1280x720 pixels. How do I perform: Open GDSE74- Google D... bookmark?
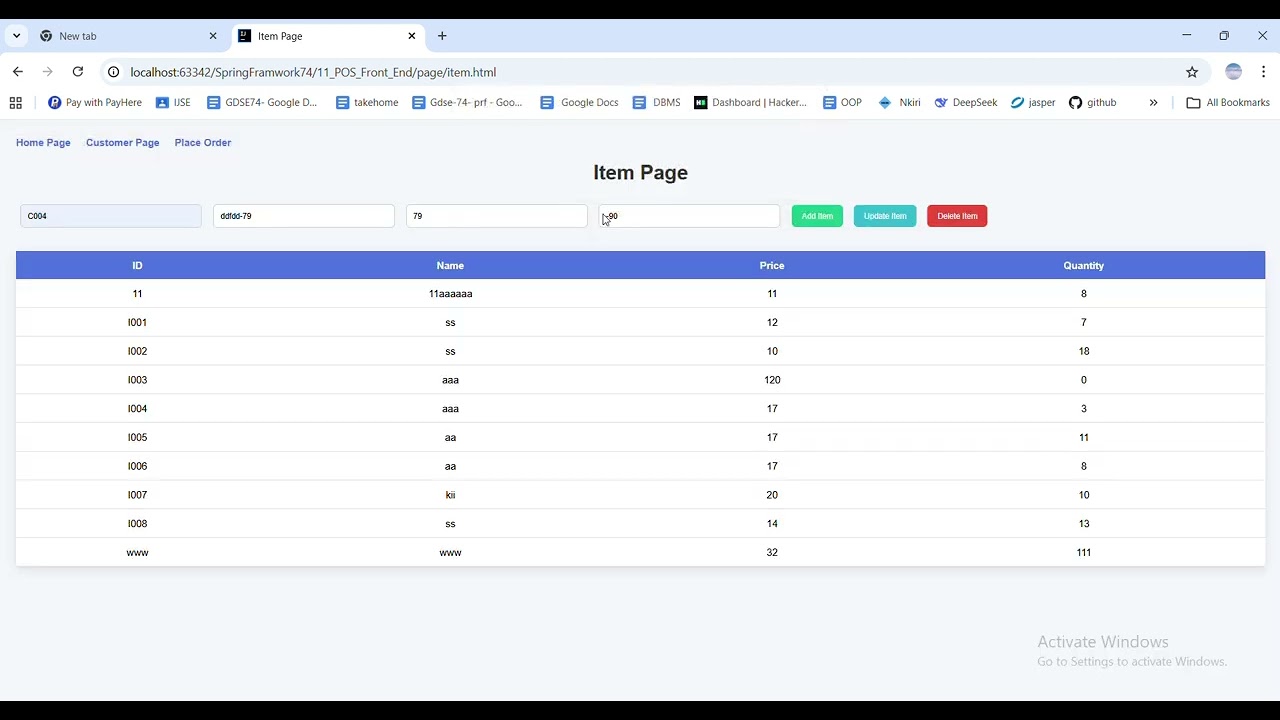[x=262, y=103]
